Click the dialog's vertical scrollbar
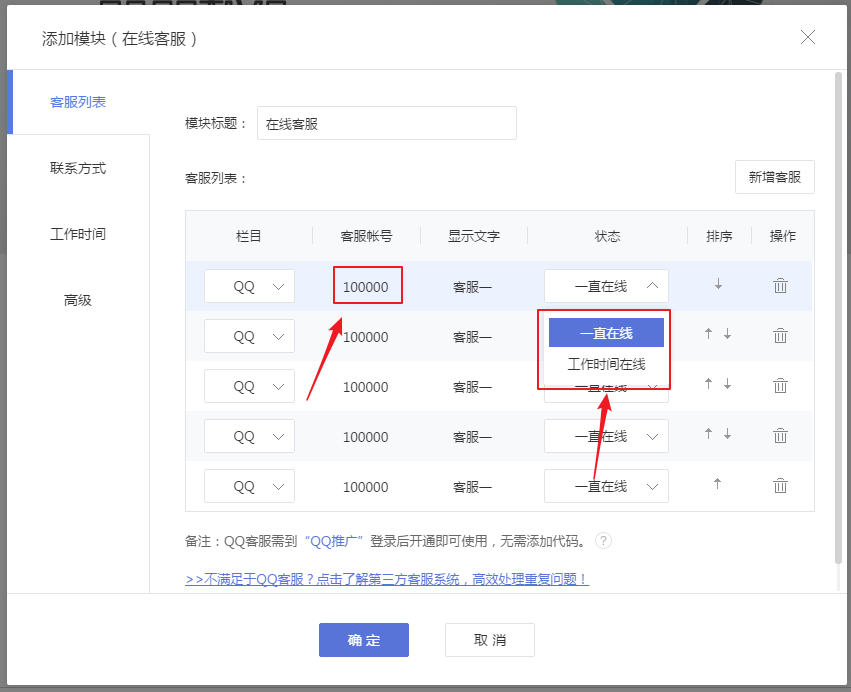Viewport: 851px width, 692px height. [x=839, y=318]
